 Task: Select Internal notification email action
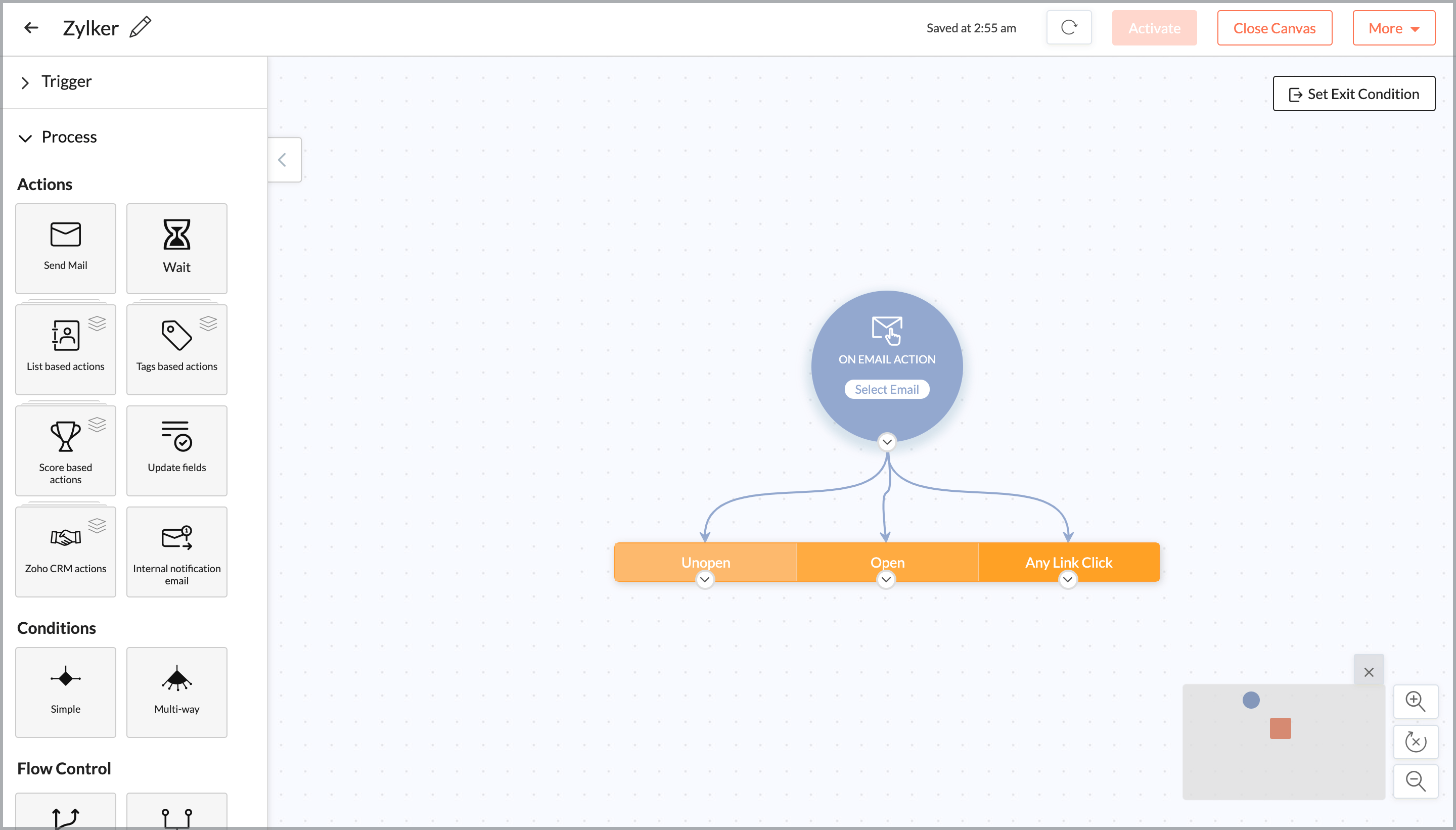177,551
